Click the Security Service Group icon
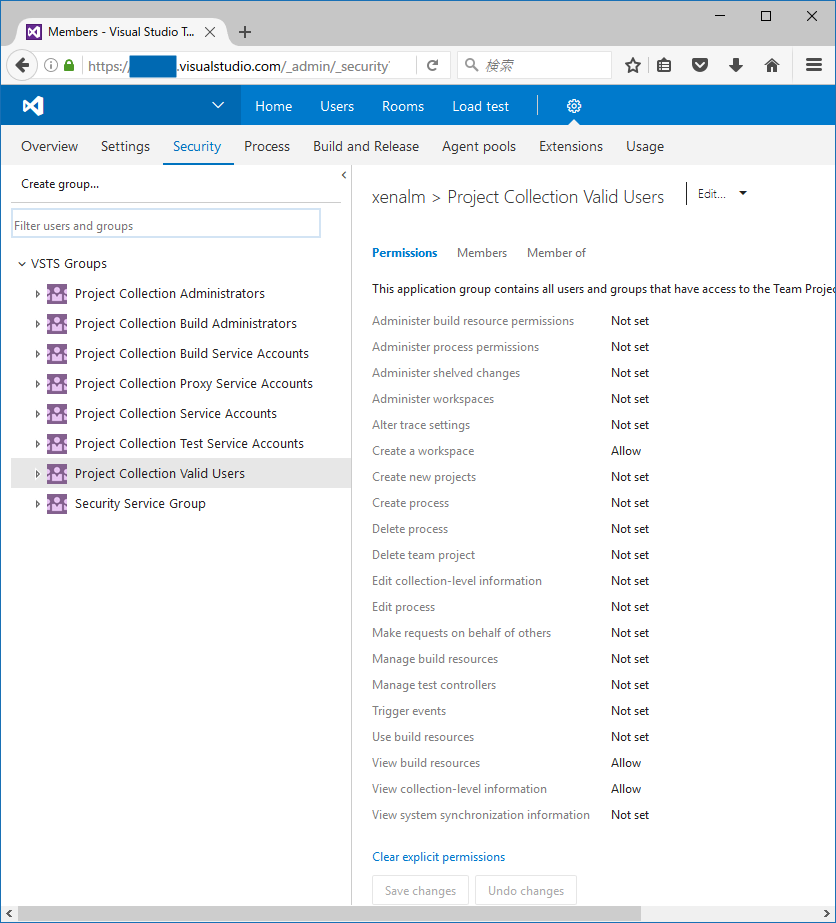836x923 pixels. coord(57,503)
